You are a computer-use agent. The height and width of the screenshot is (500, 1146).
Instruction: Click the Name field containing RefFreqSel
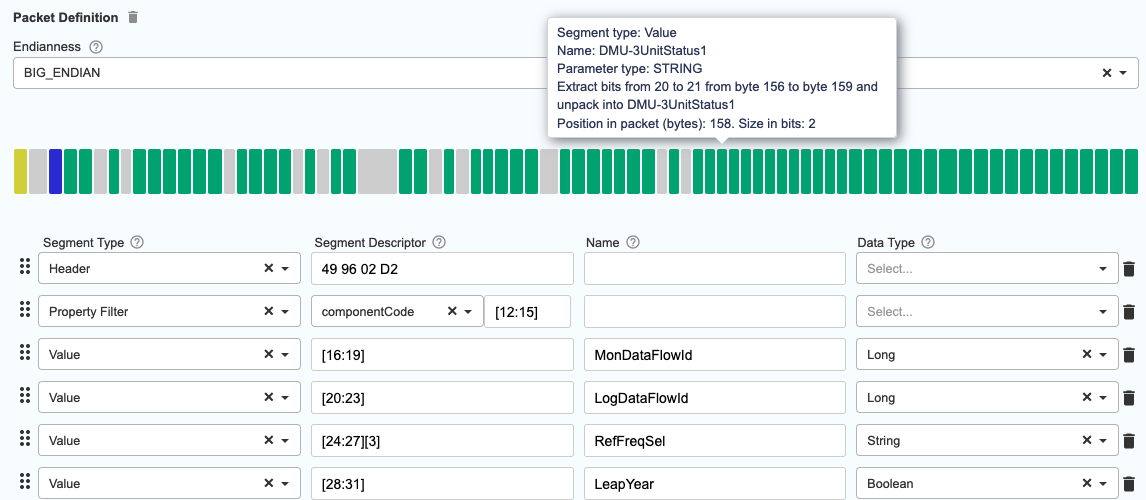pos(714,441)
